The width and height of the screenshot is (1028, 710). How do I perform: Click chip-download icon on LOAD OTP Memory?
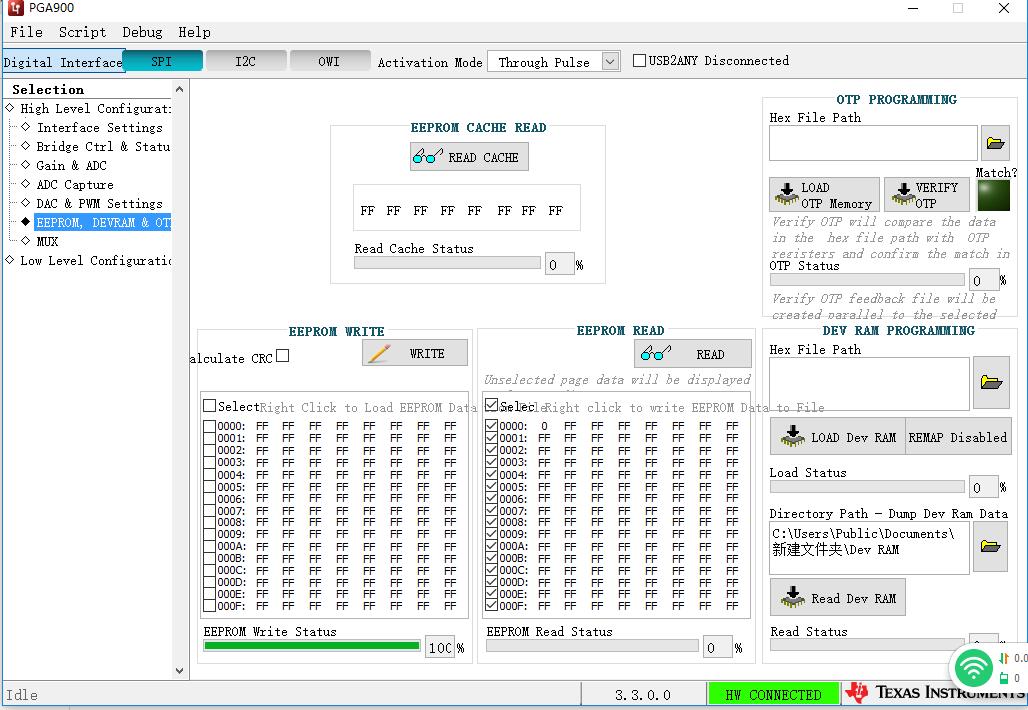786,194
